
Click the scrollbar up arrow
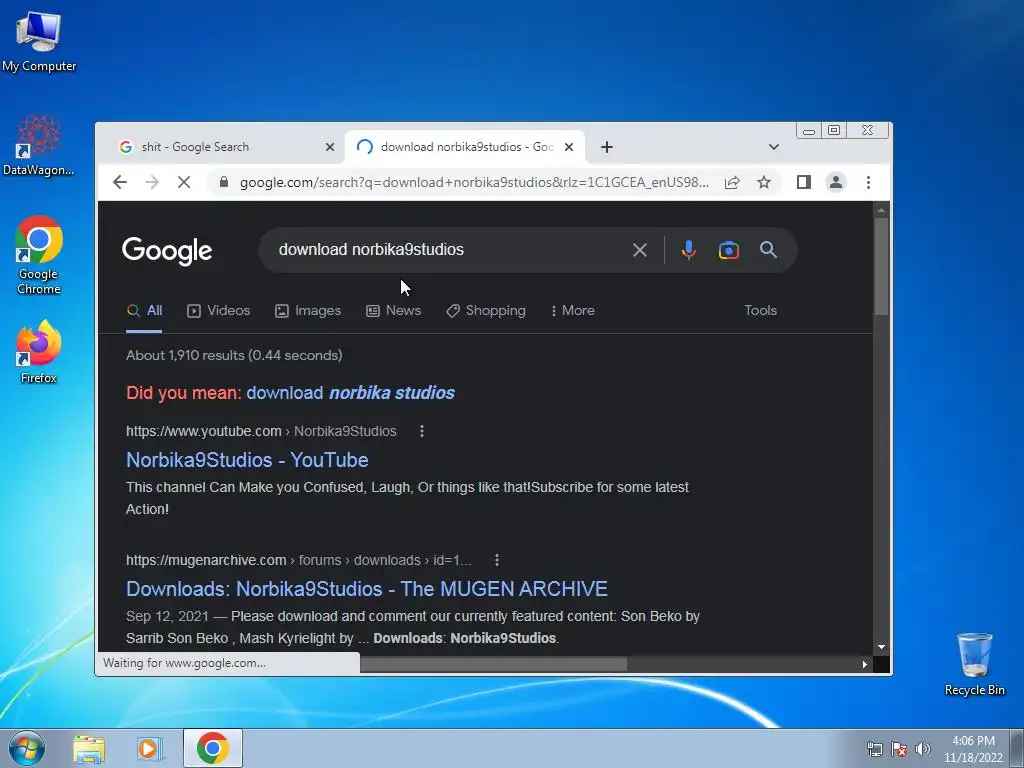point(882,210)
